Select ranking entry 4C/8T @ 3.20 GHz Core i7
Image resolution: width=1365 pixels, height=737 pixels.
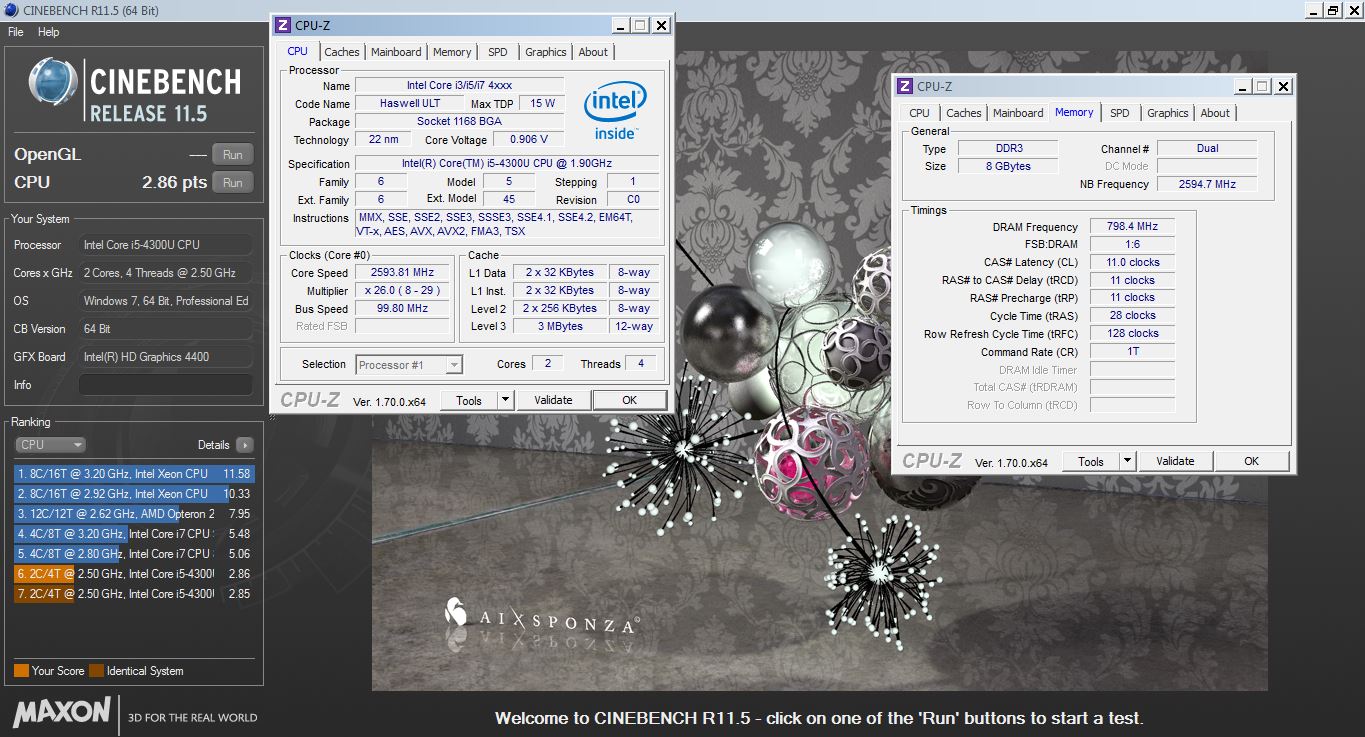click(x=134, y=534)
